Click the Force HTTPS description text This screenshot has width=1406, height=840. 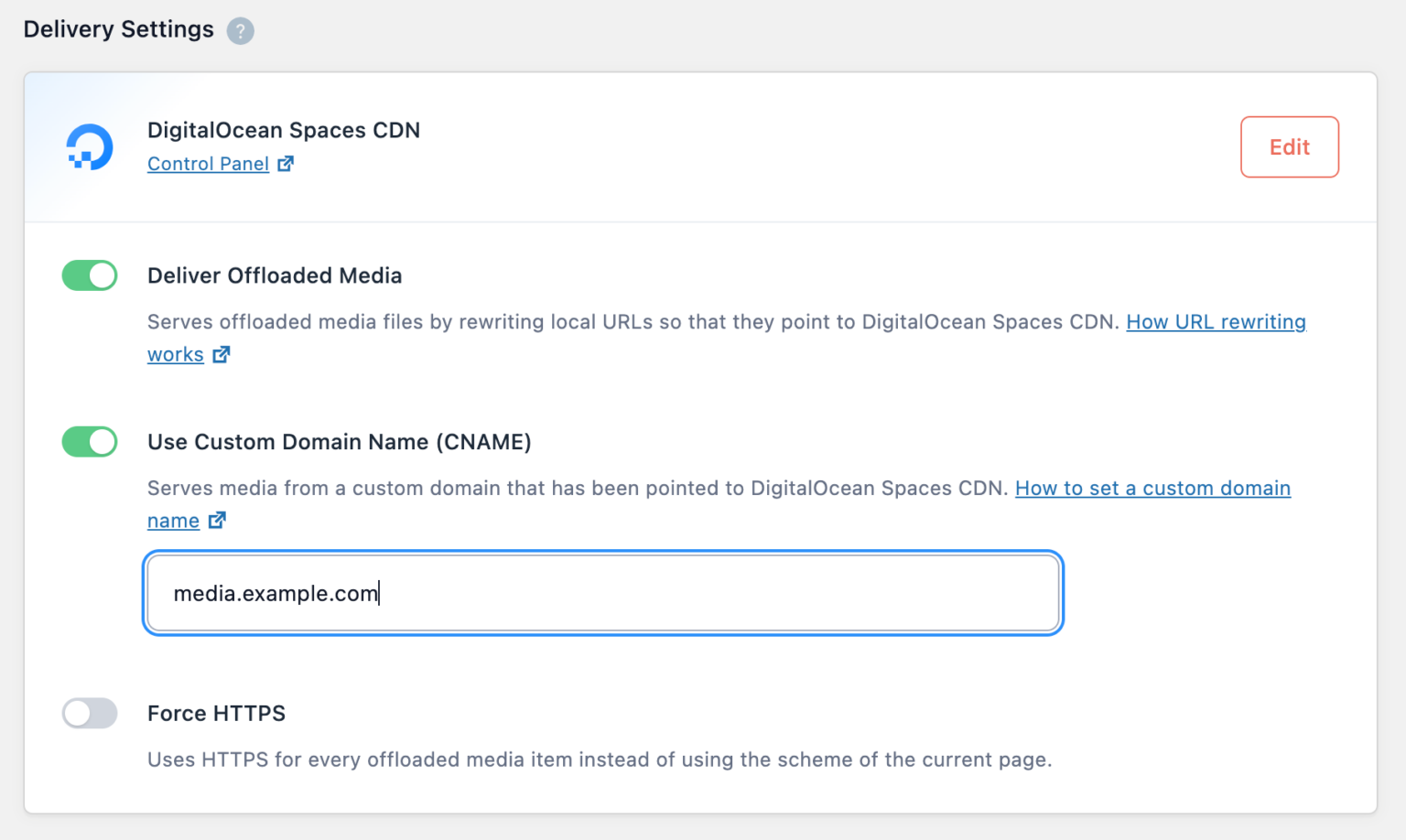(x=600, y=759)
